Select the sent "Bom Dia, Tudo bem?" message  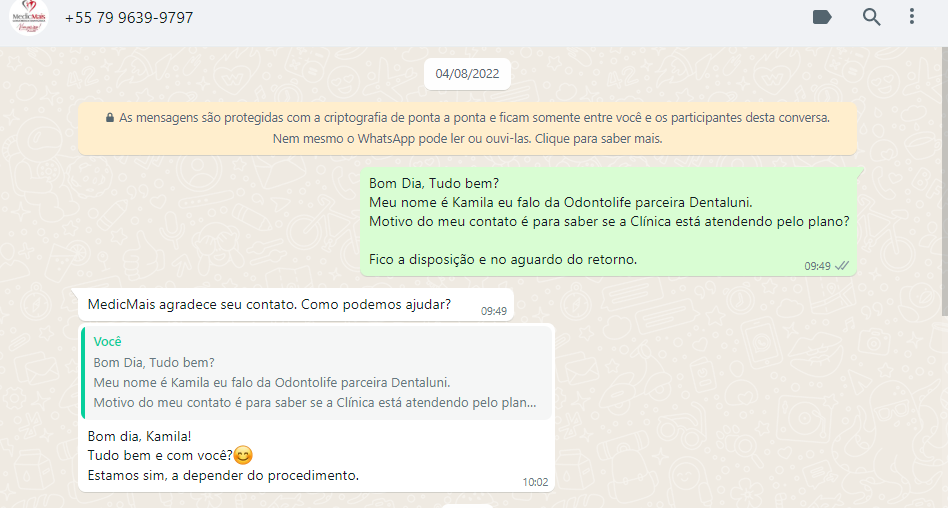pyautogui.click(x=608, y=221)
